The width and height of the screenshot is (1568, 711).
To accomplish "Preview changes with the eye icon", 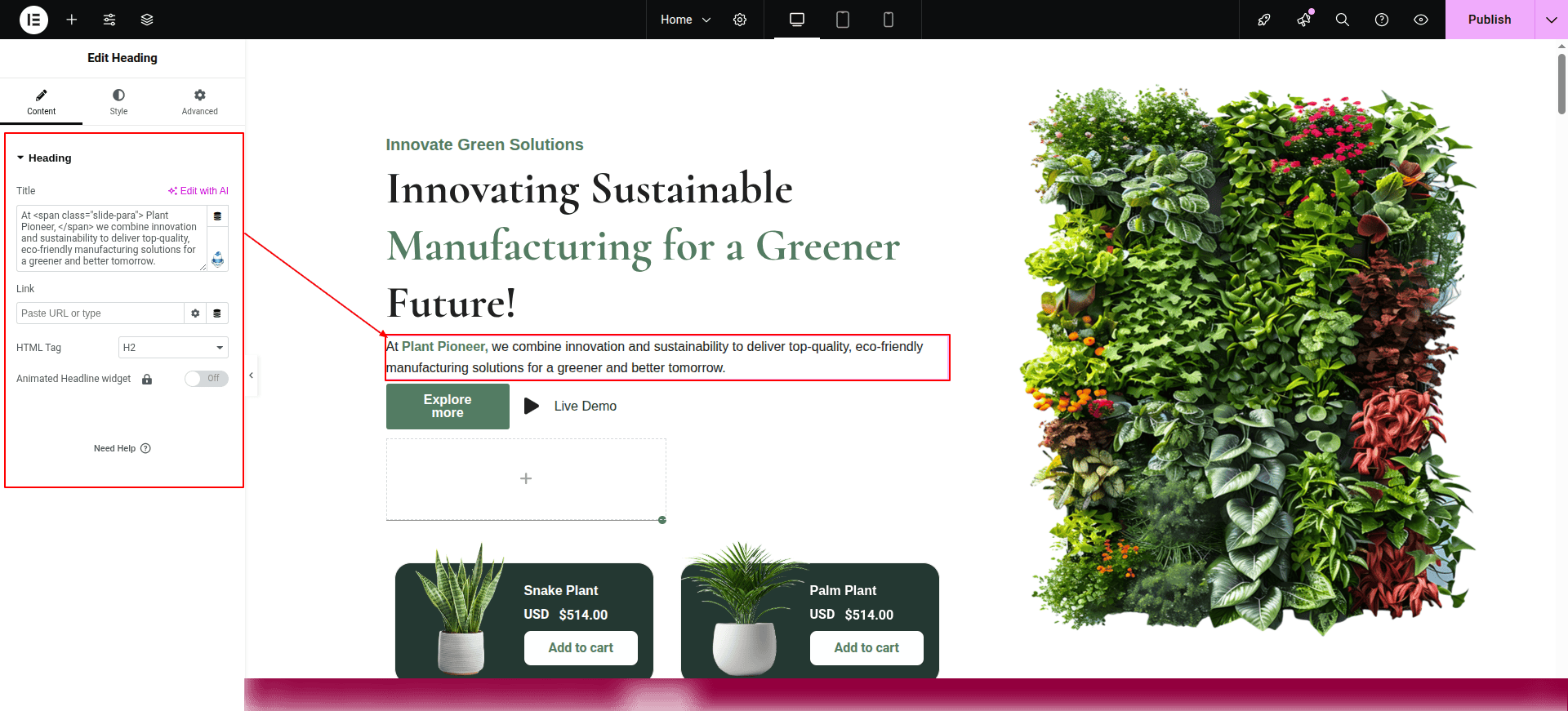I will pyautogui.click(x=1421, y=20).
